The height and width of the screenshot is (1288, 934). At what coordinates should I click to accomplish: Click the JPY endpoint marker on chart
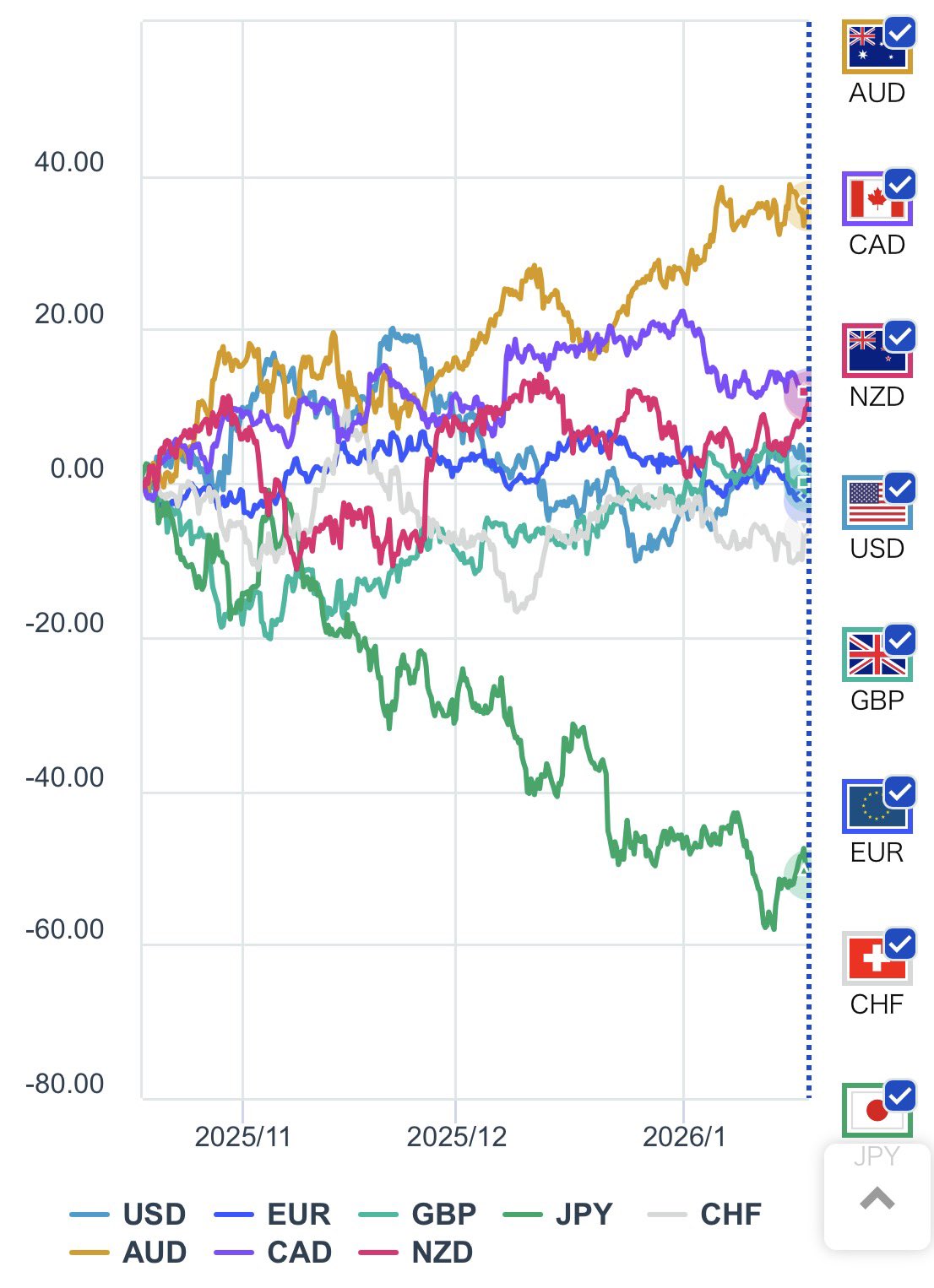(x=803, y=874)
